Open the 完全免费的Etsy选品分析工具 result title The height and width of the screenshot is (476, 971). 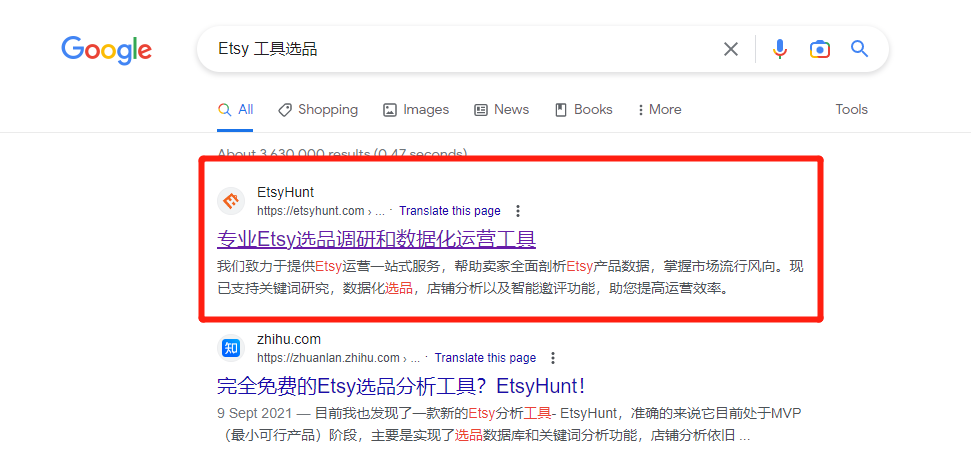click(401, 386)
